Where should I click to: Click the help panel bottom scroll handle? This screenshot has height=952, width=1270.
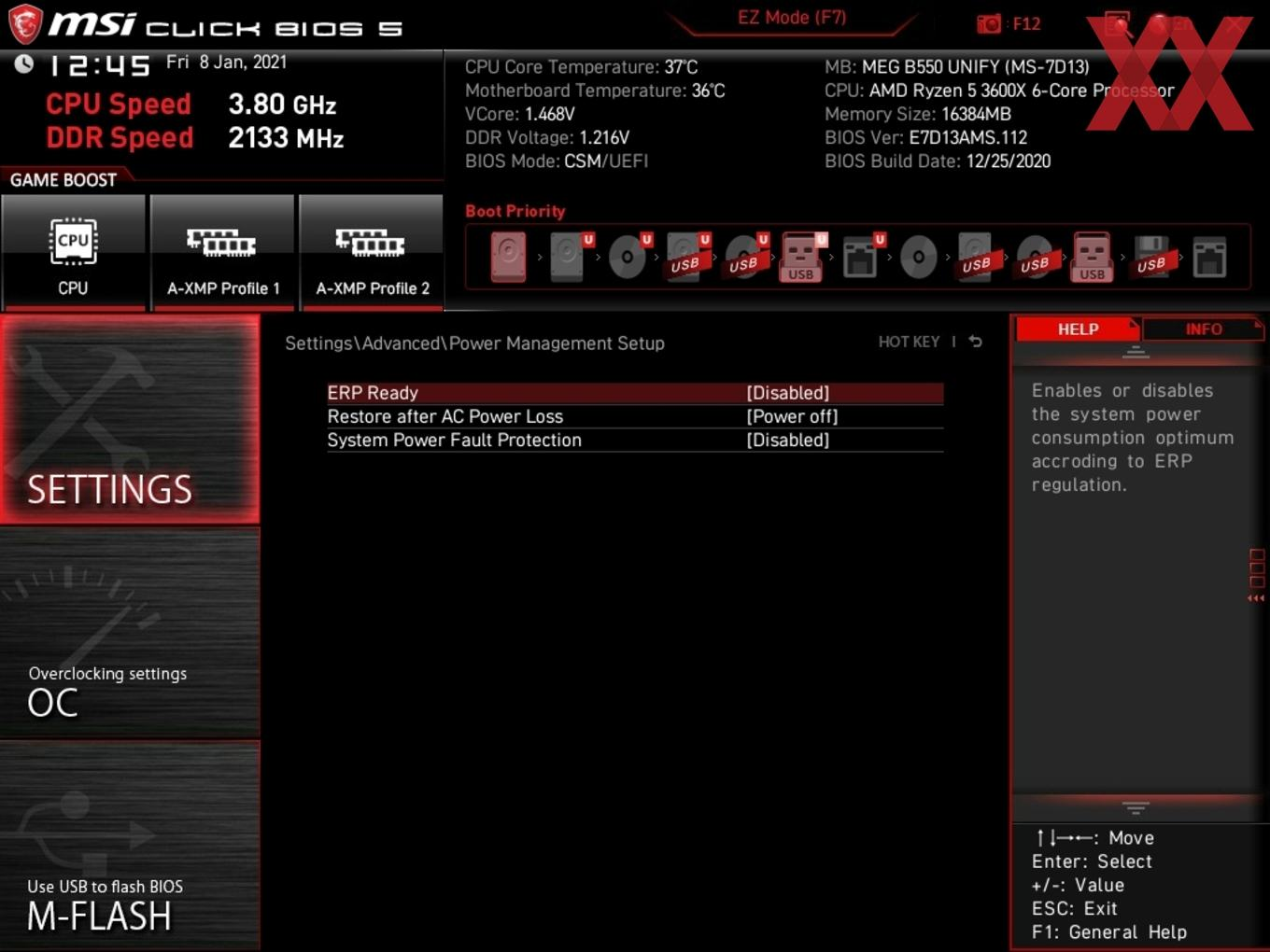[1136, 807]
